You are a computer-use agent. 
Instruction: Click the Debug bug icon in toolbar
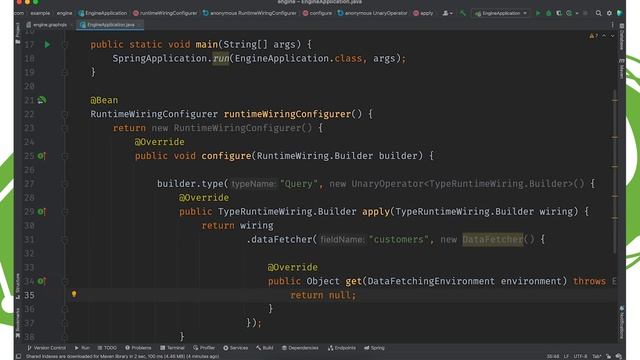point(549,13)
